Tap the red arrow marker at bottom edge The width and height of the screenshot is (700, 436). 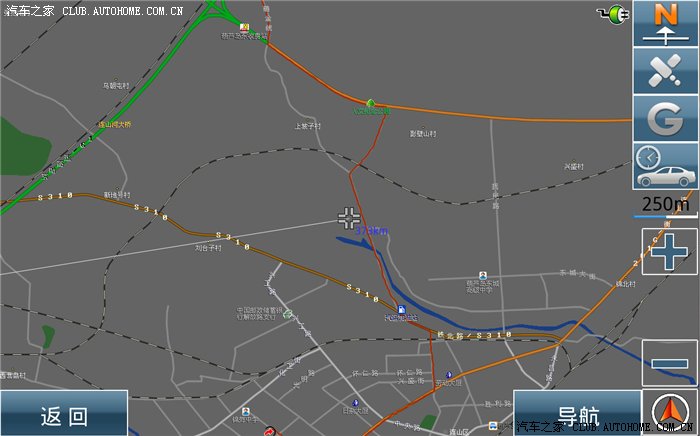click(268, 431)
